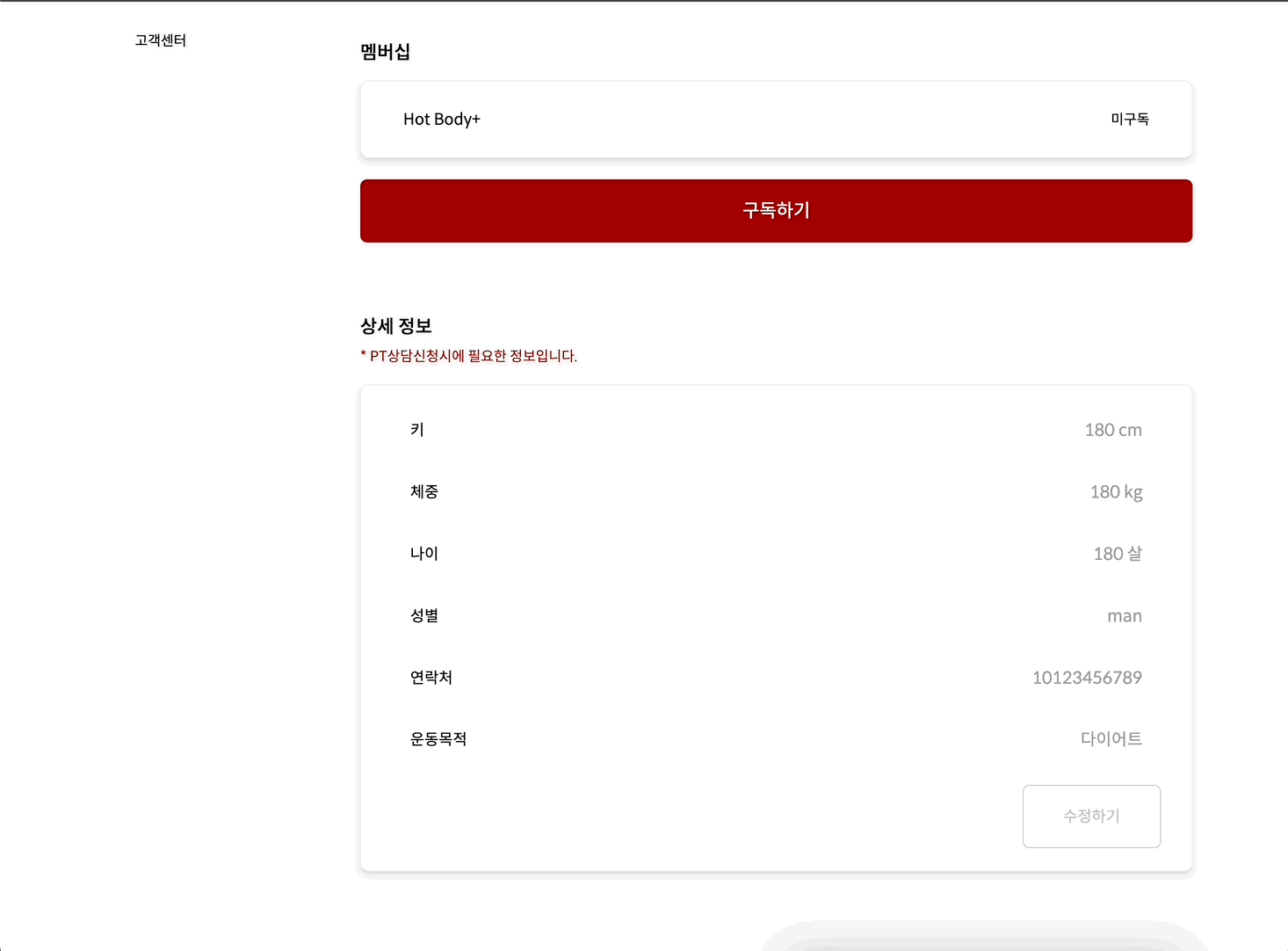Select the 10123456789 phone number value
1288x951 pixels.
pyautogui.click(x=1087, y=677)
